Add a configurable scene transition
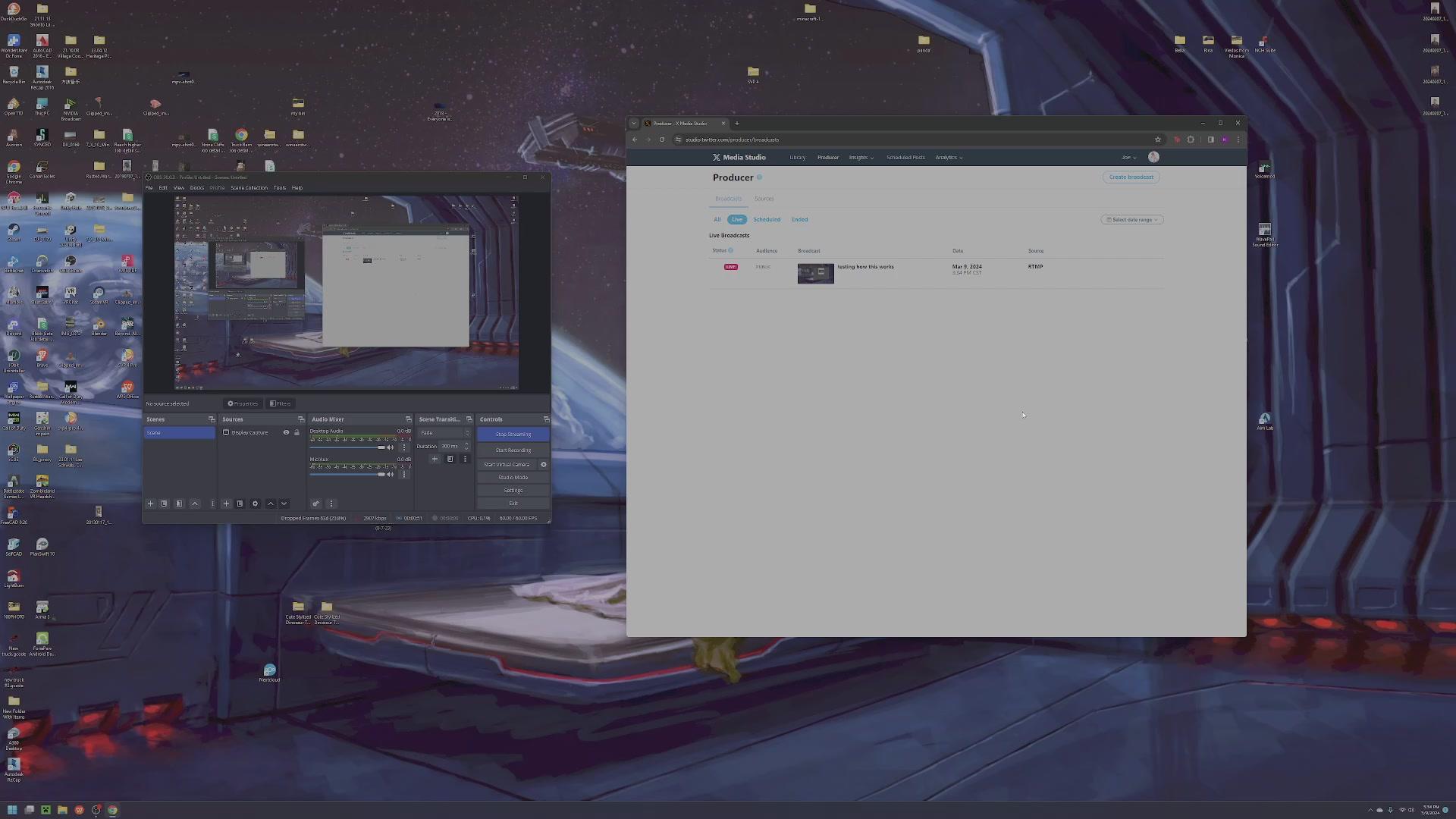The width and height of the screenshot is (1456, 819). coord(435,459)
